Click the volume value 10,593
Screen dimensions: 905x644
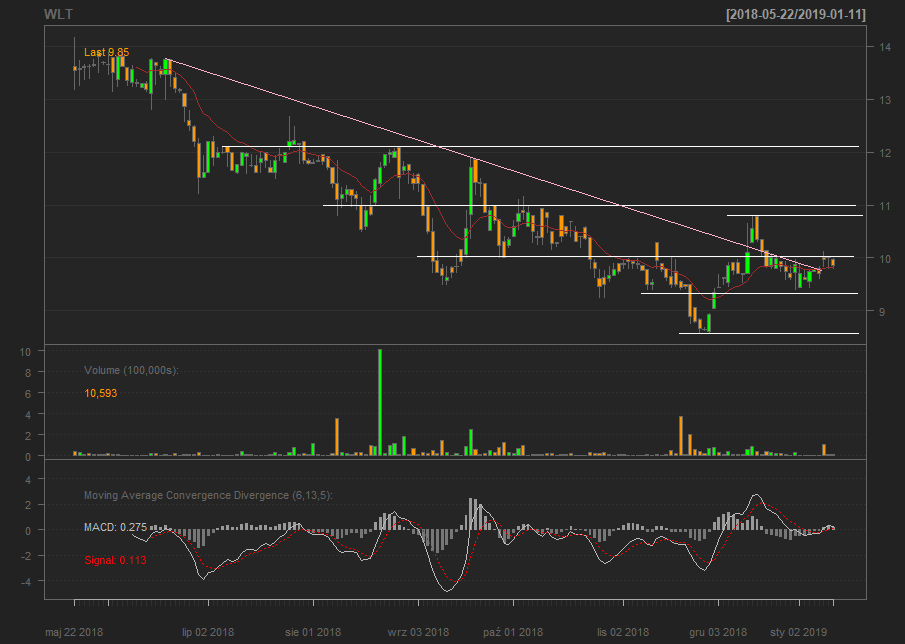tap(100, 394)
